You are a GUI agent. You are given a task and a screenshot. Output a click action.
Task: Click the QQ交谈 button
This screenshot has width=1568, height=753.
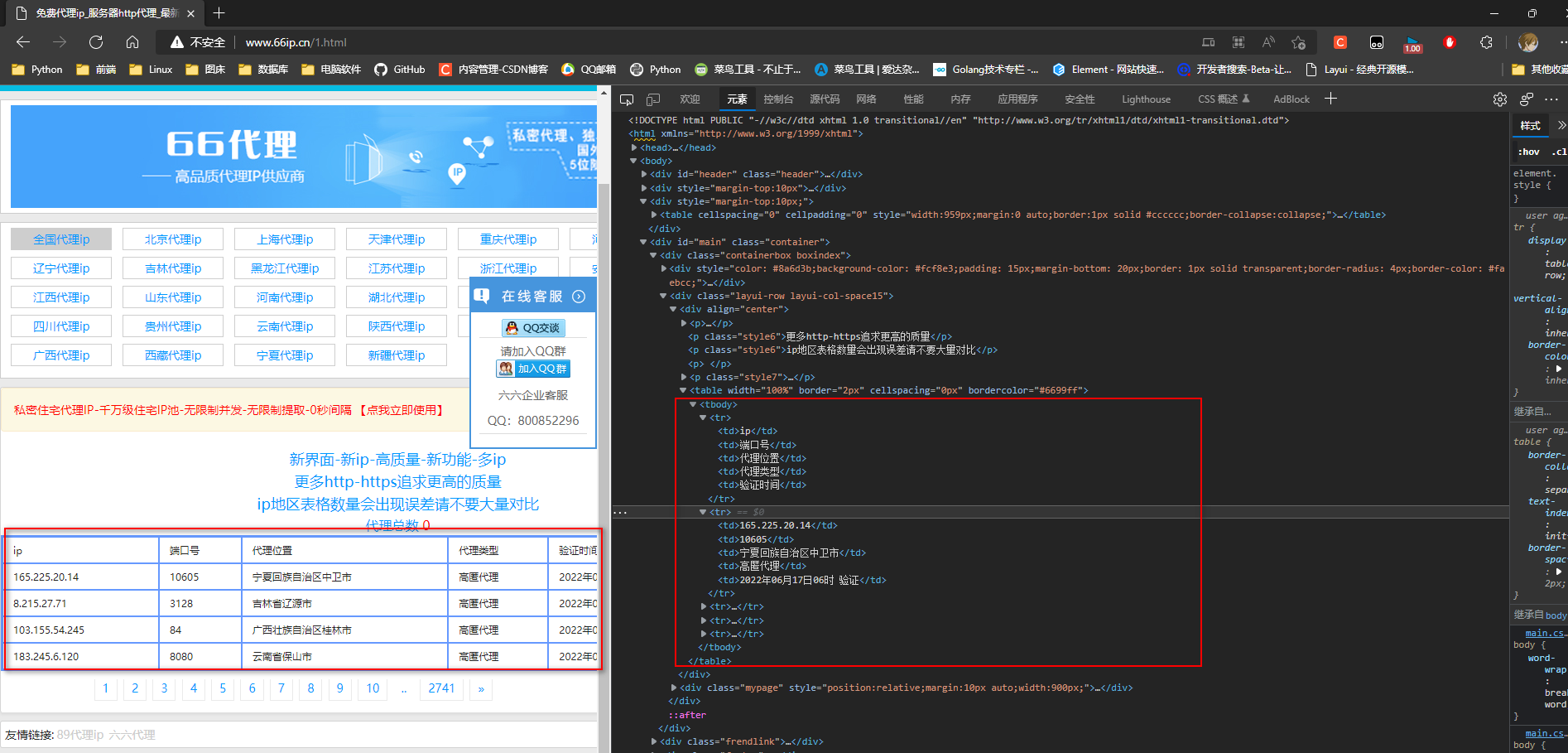tap(533, 328)
